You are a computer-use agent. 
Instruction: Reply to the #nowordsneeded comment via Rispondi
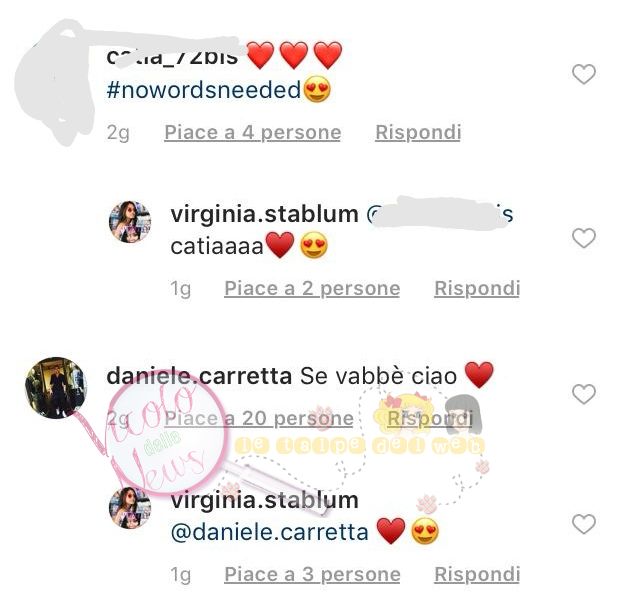(x=418, y=133)
